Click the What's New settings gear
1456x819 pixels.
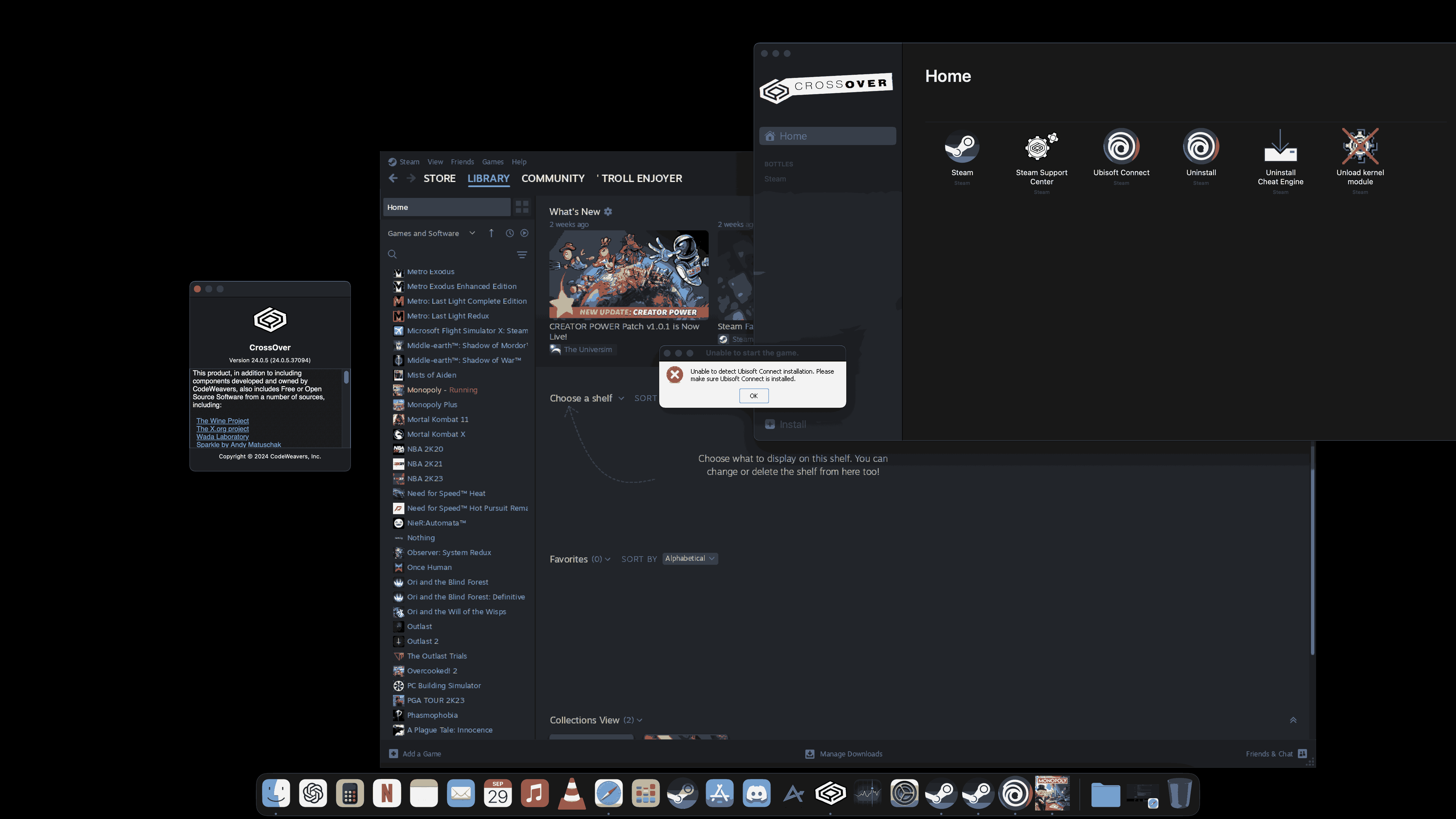point(608,211)
